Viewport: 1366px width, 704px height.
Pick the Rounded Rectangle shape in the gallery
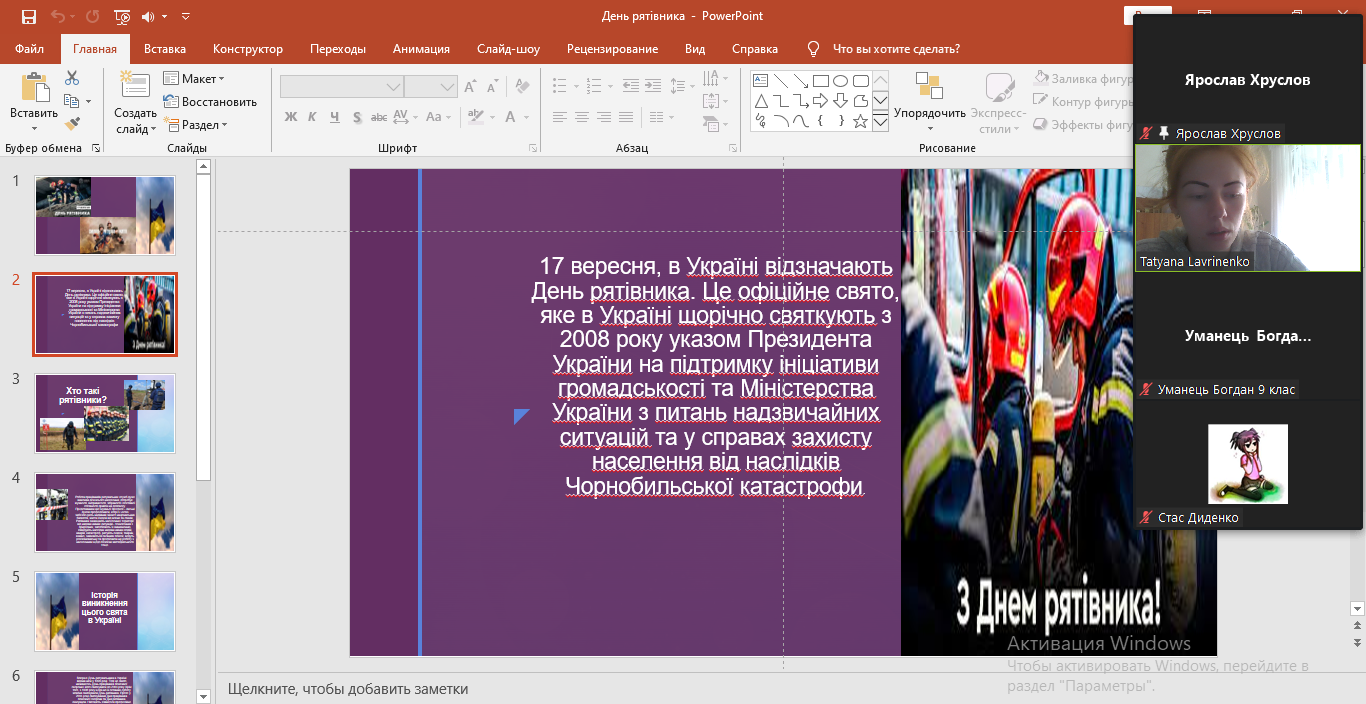pos(860,81)
